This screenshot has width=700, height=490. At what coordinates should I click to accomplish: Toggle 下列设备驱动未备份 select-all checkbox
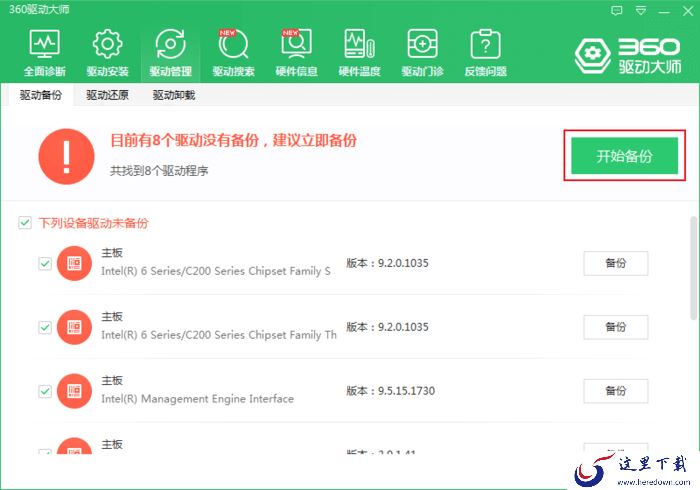click(x=25, y=222)
